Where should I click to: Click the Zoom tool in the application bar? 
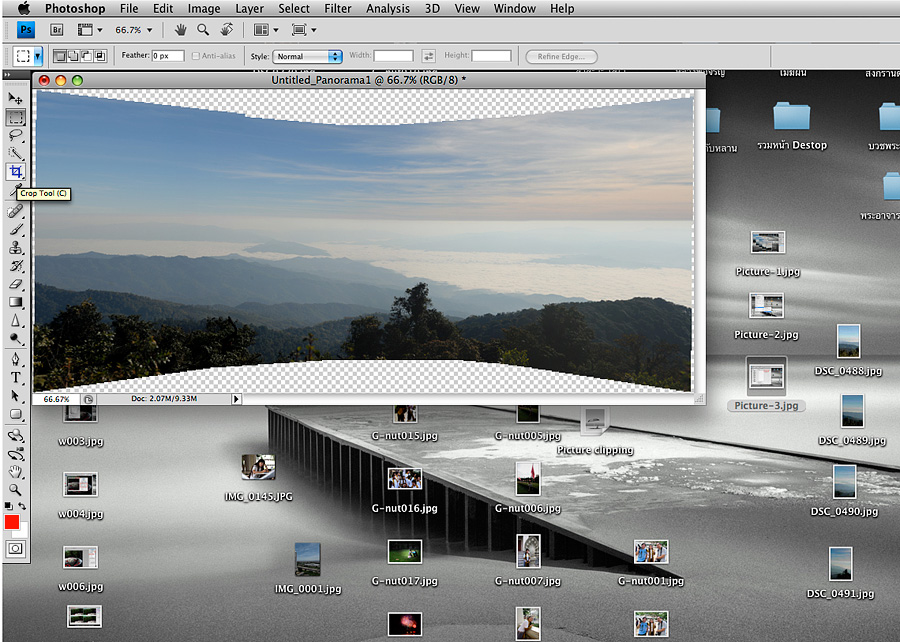pos(203,30)
